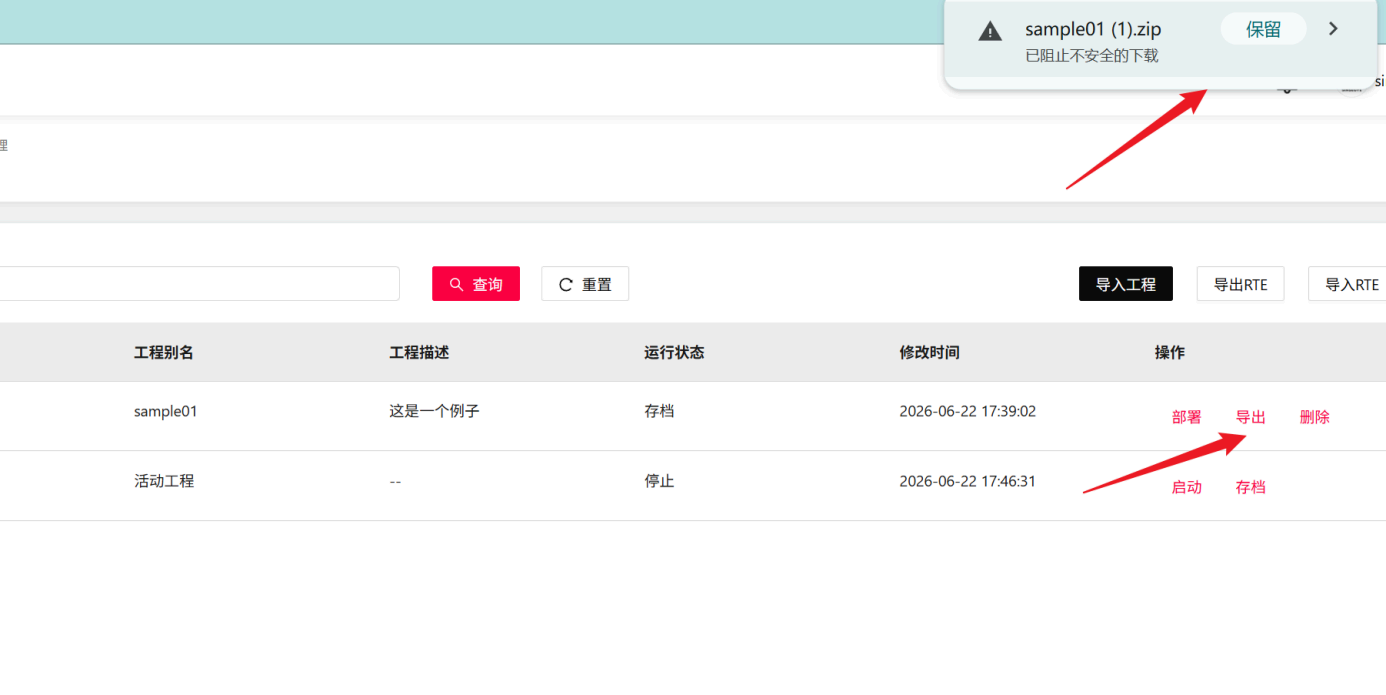Image resolution: width=1386 pixels, height=695 pixels.
Task: Click 导出 for sample01 row
Action: click(1251, 417)
